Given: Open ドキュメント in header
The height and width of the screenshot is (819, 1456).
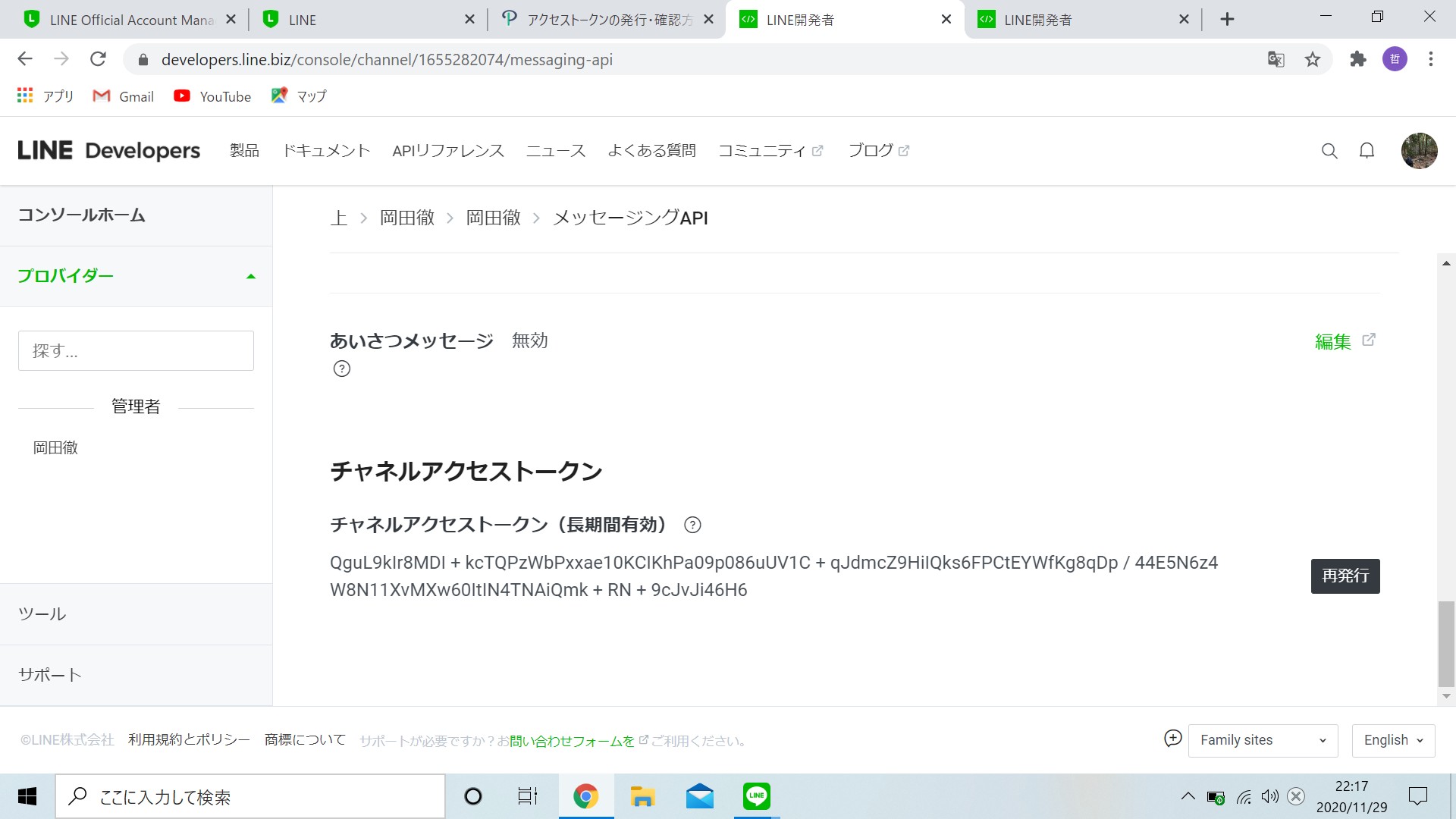Looking at the screenshot, I should coord(326,151).
